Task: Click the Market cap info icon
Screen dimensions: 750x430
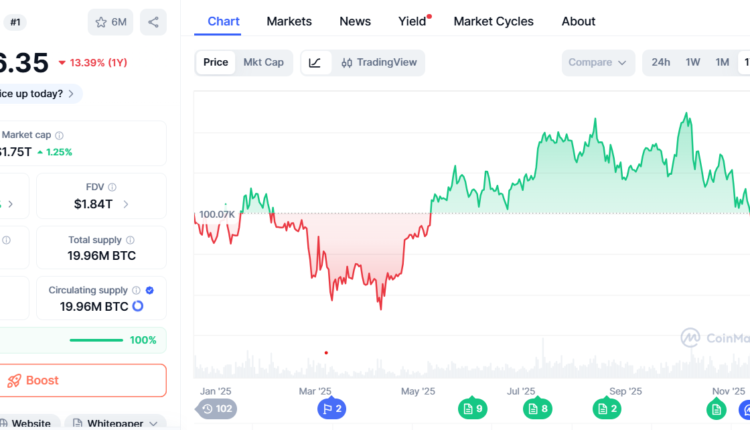Action: coord(60,135)
